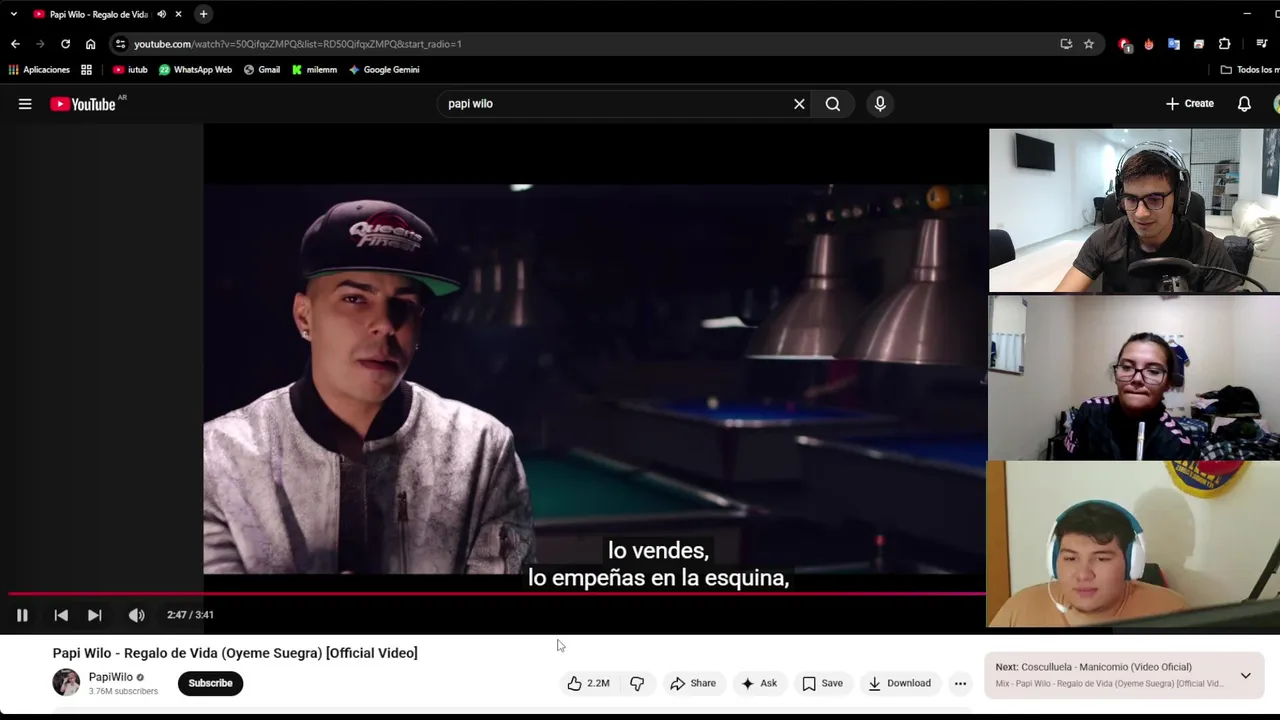Image resolution: width=1280 pixels, height=720 pixels.
Task: Click the video subtitle text 'lo vendes,'
Action: [x=658, y=551]
